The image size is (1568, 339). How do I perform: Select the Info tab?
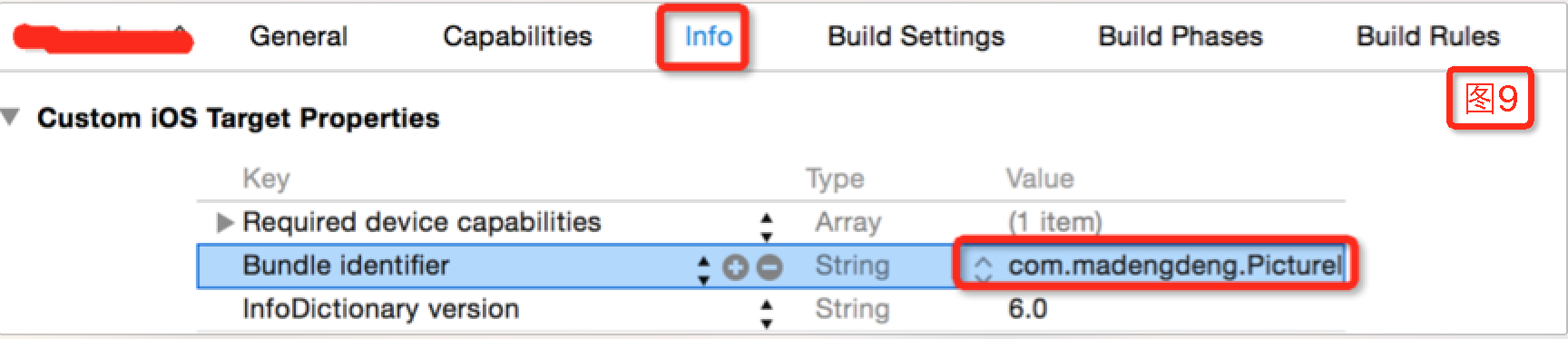[708, 36]
